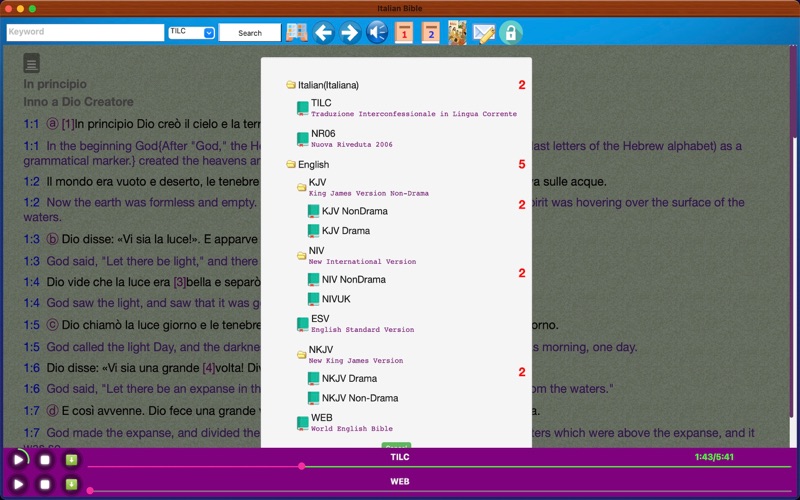
Task: Open the TILC version dropdown in toolbar
Action: pos(191,32)
